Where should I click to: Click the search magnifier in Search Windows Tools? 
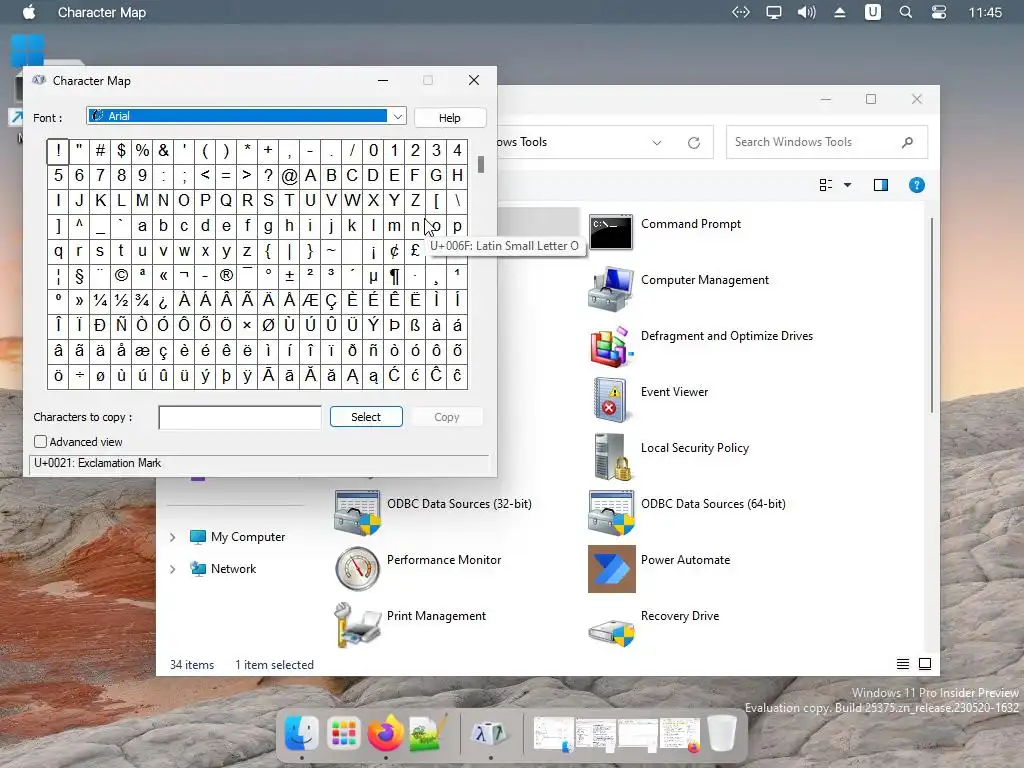pyautogui.click(x=907, y=142)
